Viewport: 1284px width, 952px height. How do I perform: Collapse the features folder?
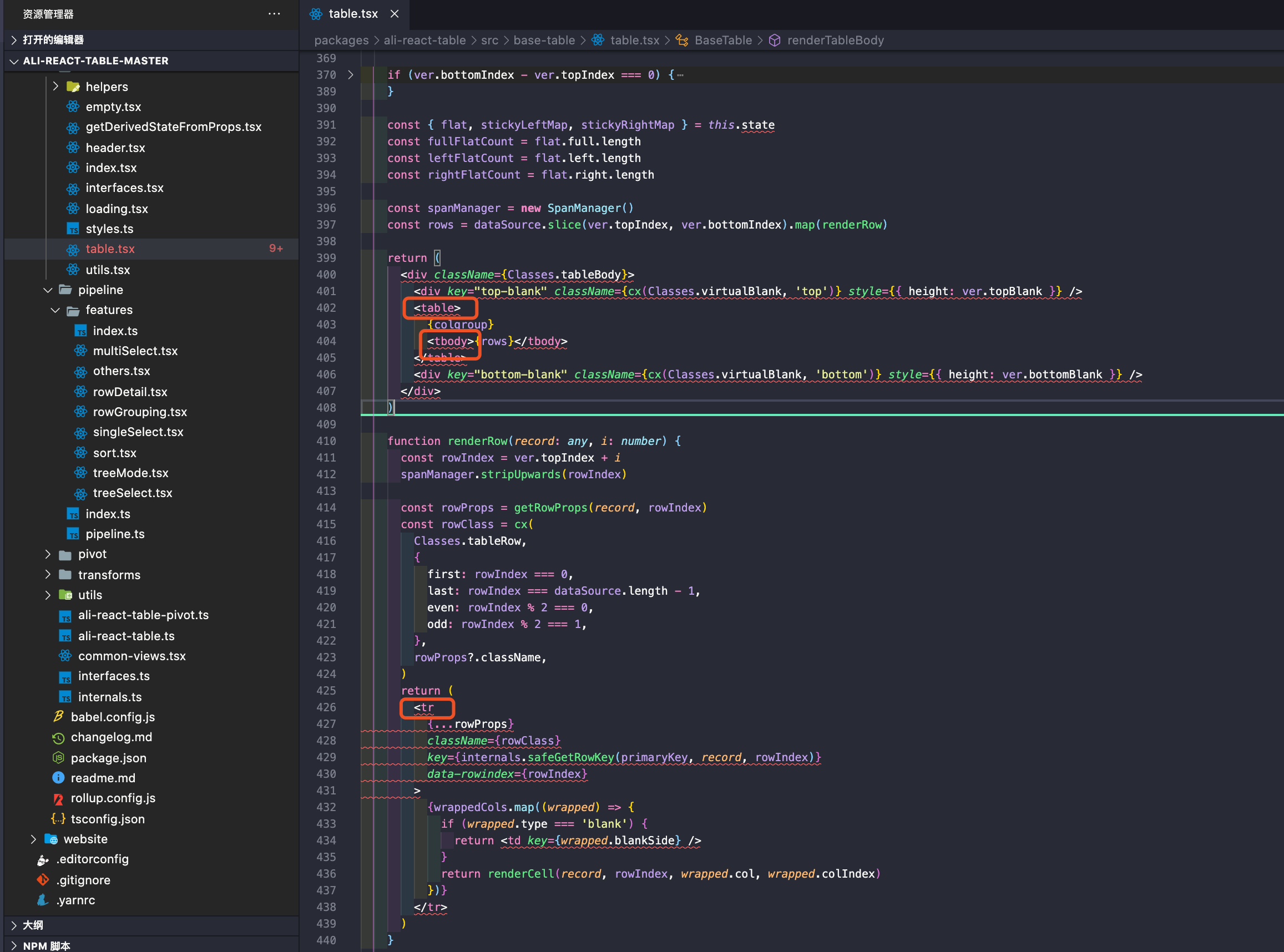[55, 310]
